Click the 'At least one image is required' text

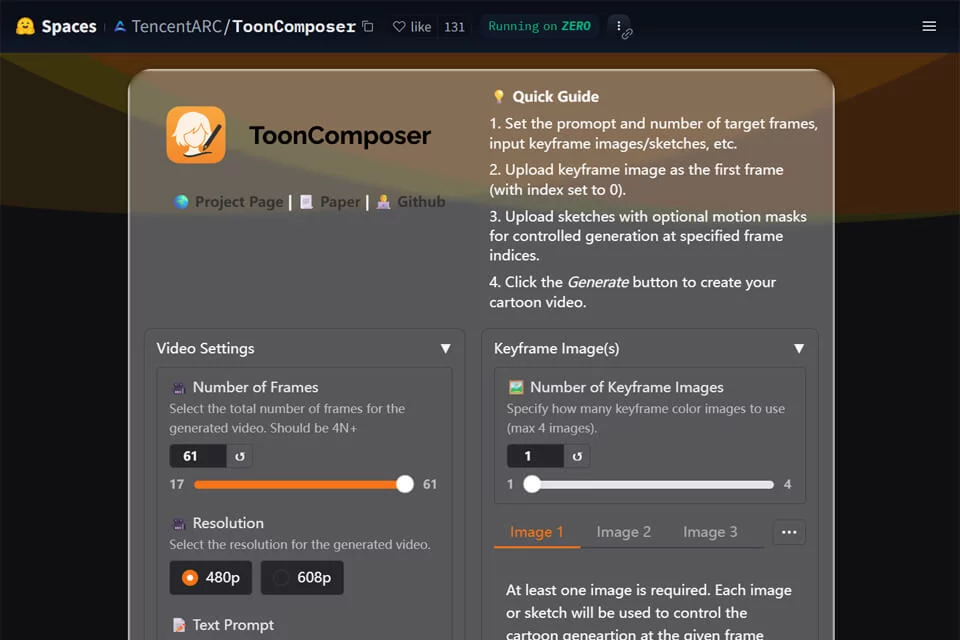(608, 590)
